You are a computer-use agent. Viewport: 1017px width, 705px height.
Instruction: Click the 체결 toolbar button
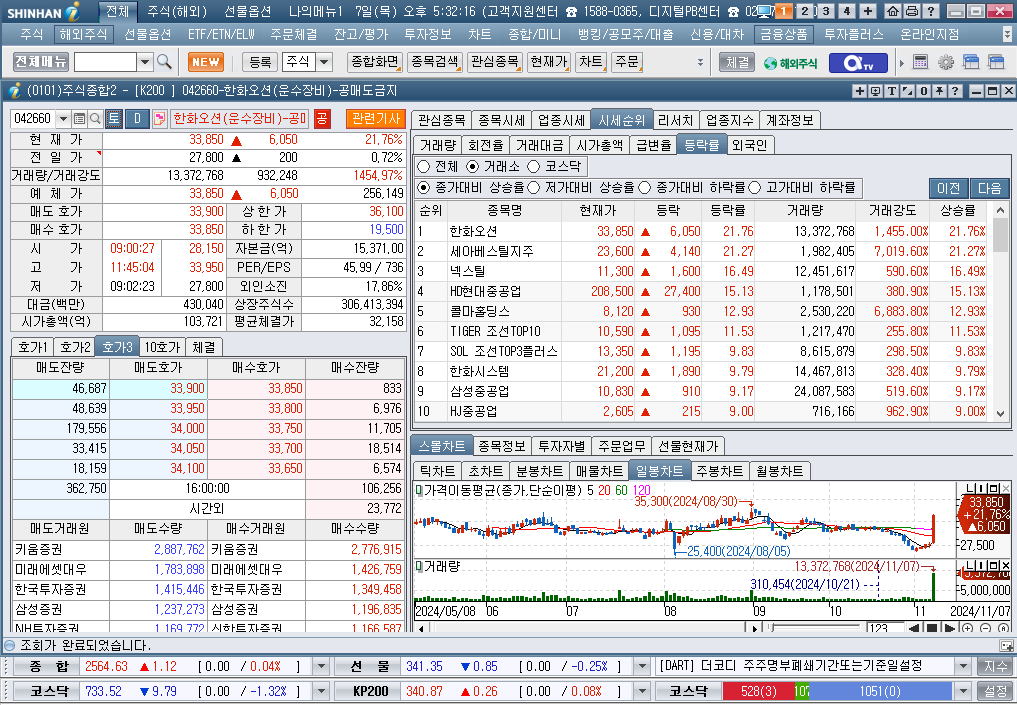point(737,62)
